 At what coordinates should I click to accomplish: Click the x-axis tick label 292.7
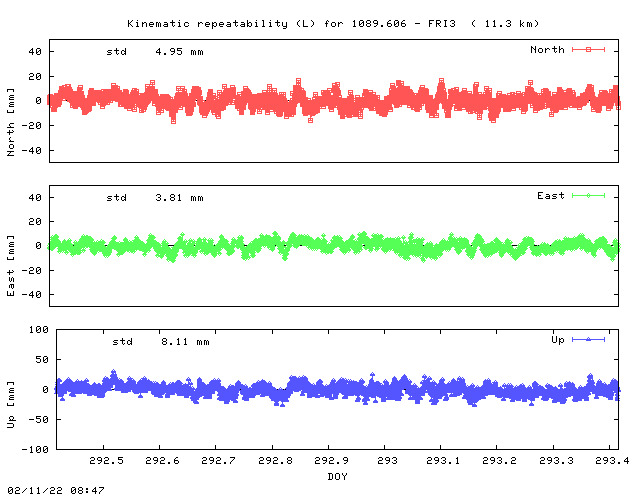pyautogui.click(x=218, y=460)
